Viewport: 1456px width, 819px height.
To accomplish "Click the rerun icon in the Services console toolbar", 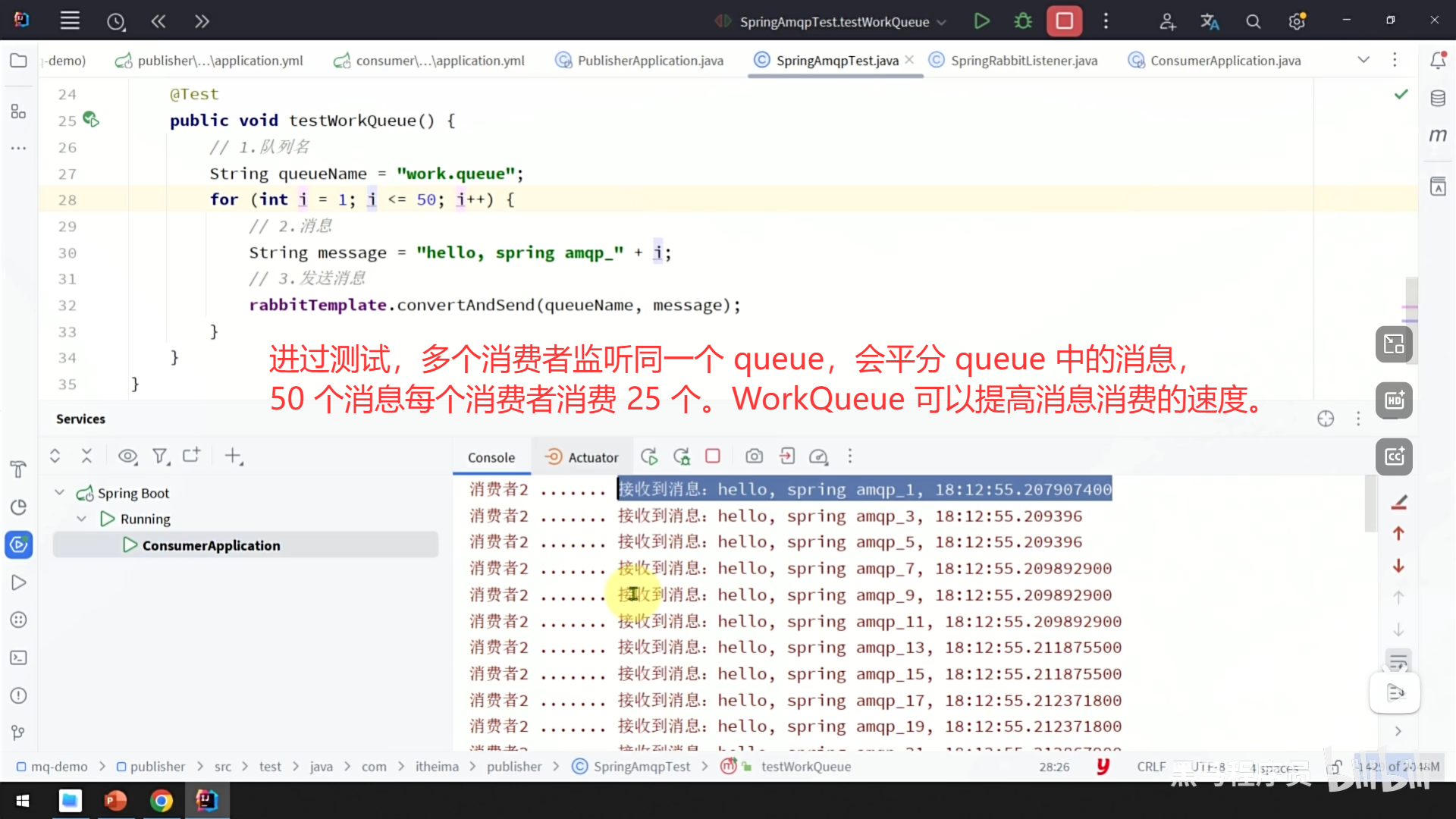I will [649, 457].
